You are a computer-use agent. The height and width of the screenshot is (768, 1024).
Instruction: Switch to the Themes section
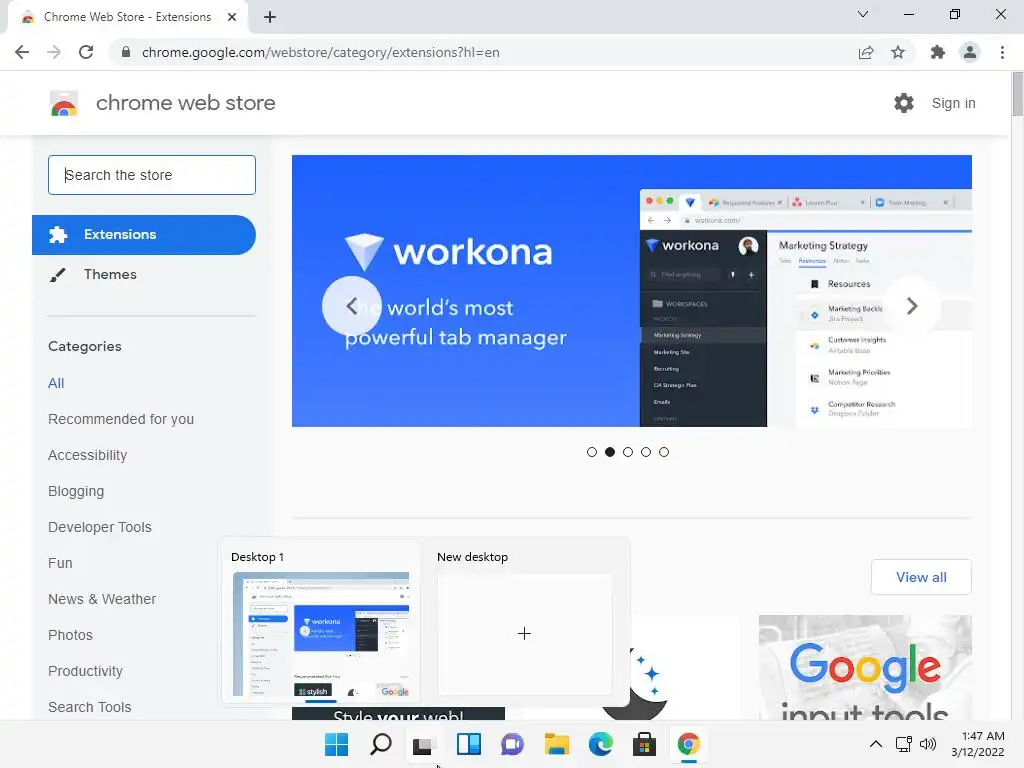[110, 274]
